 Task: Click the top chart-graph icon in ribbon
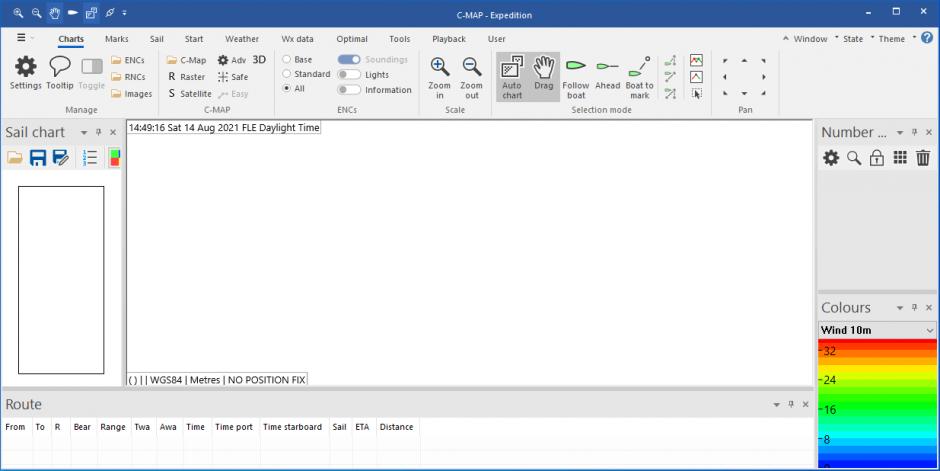click(x=696, y=60)
